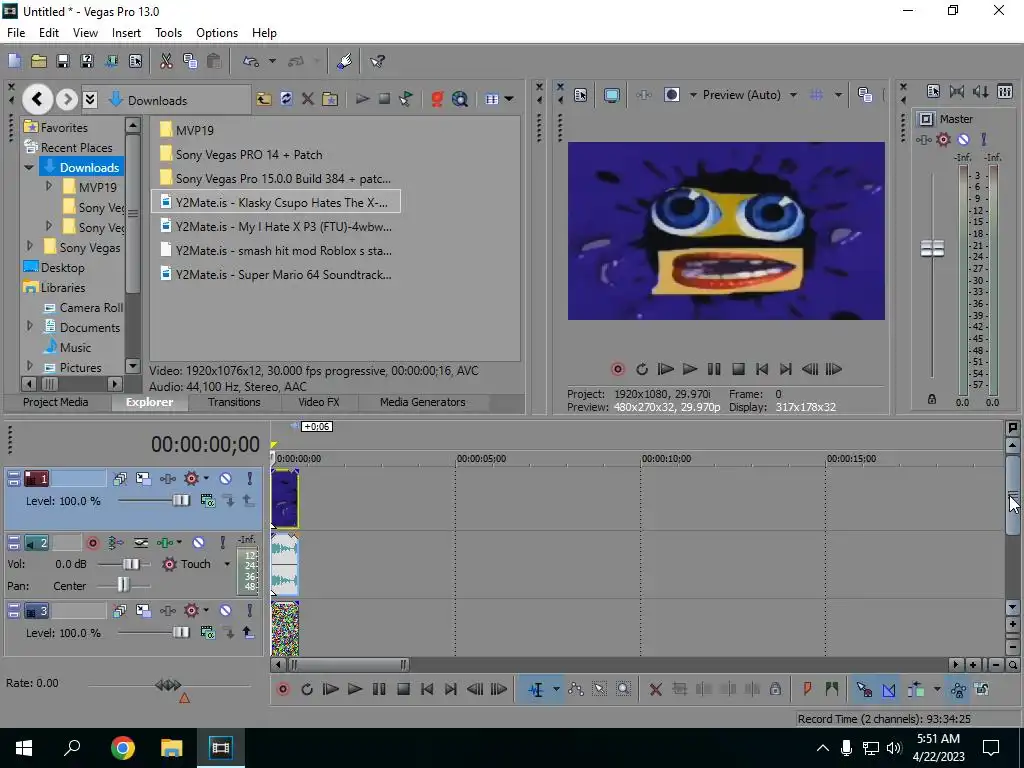Click the What's This help icon
The width and height of the screenshot is (1024, 768).
pyautogui.click(x=377, y=61)
